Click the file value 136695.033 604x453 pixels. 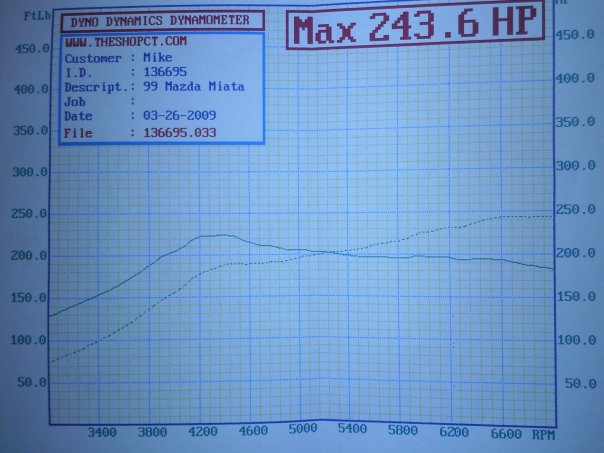coord(180,133)
